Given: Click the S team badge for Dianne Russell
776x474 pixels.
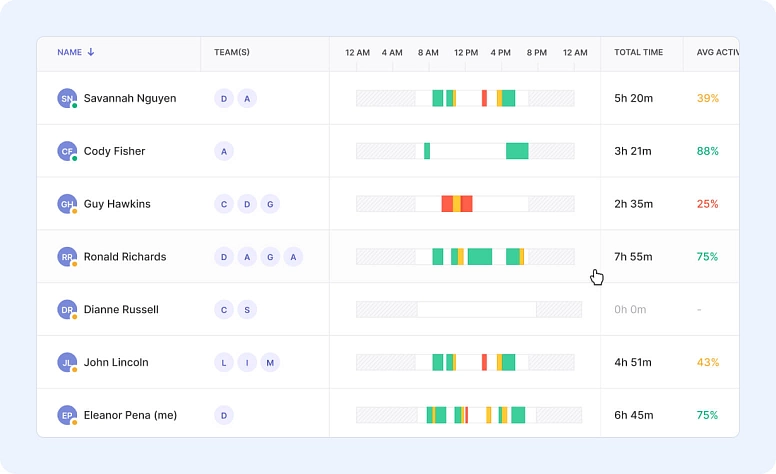Looking at the screenshot, I should pos(247,310).
